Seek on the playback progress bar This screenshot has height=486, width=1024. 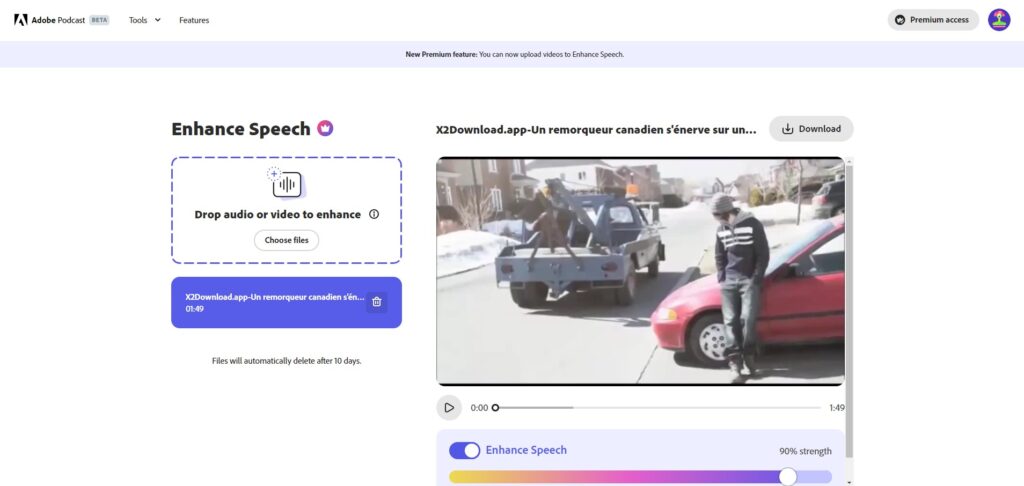click(658, 408)
